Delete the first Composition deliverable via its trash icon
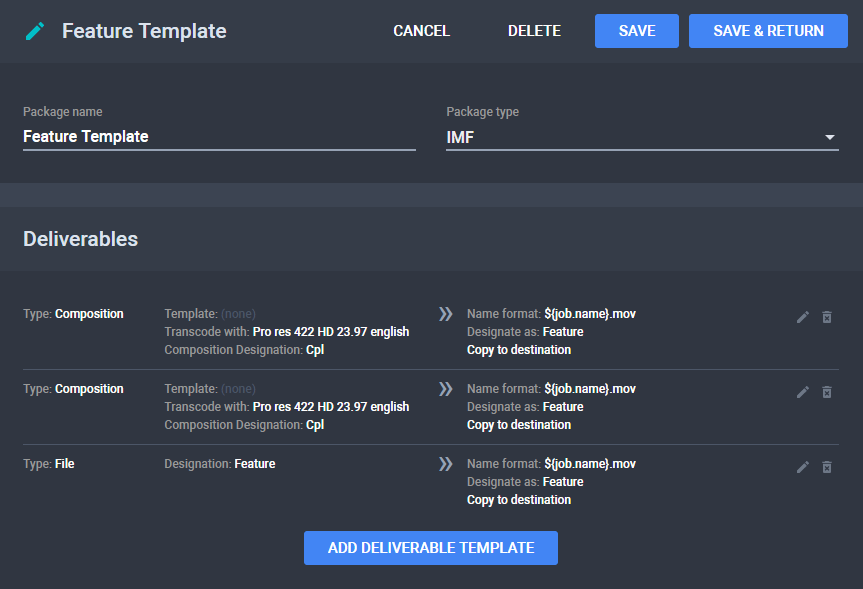The height and width of the screenshot is (589, 863). pos(827,317)
